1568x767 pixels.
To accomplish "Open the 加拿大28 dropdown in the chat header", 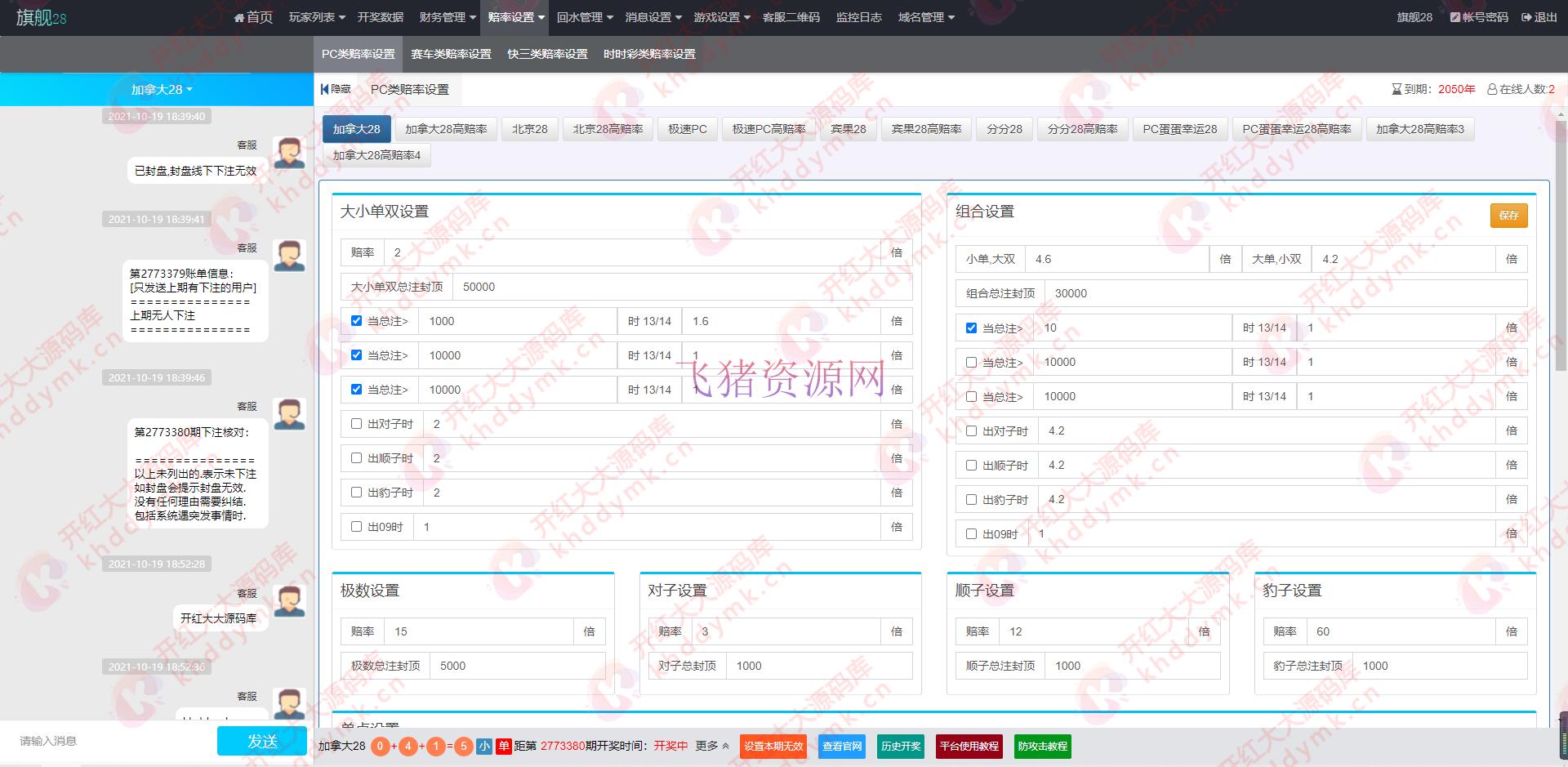I will click(161, 89).
